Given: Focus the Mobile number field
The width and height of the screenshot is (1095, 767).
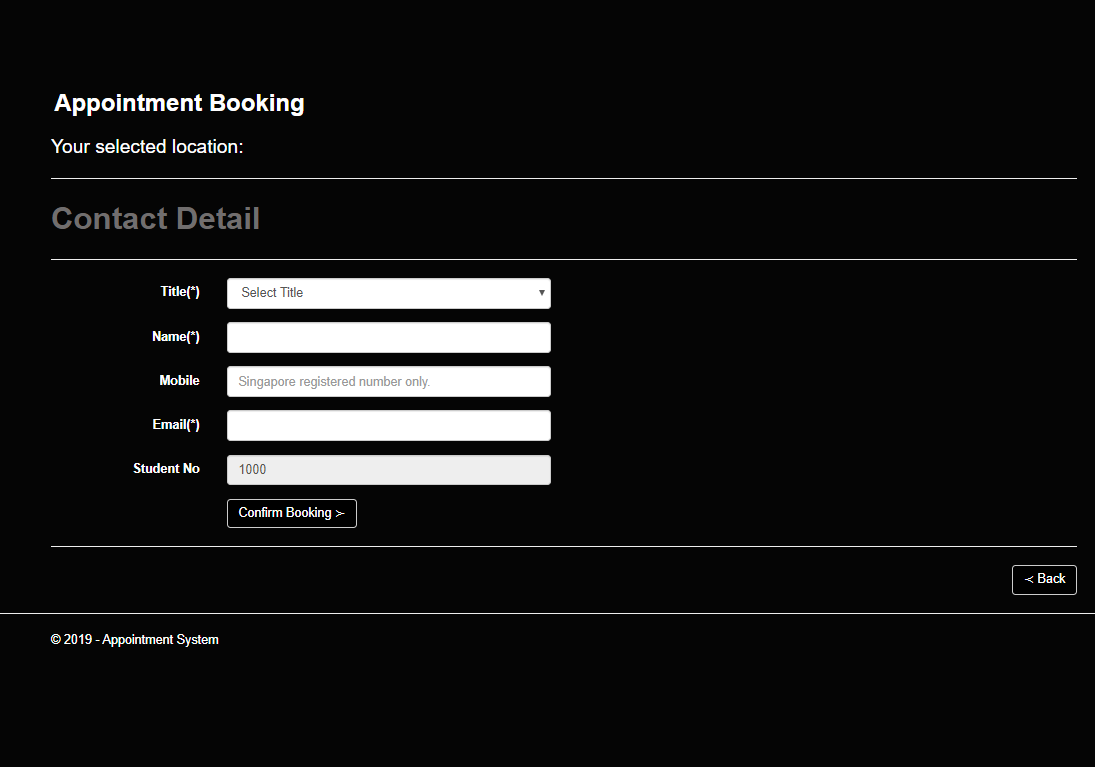Looking at the screenshot, I should point(388,381).
